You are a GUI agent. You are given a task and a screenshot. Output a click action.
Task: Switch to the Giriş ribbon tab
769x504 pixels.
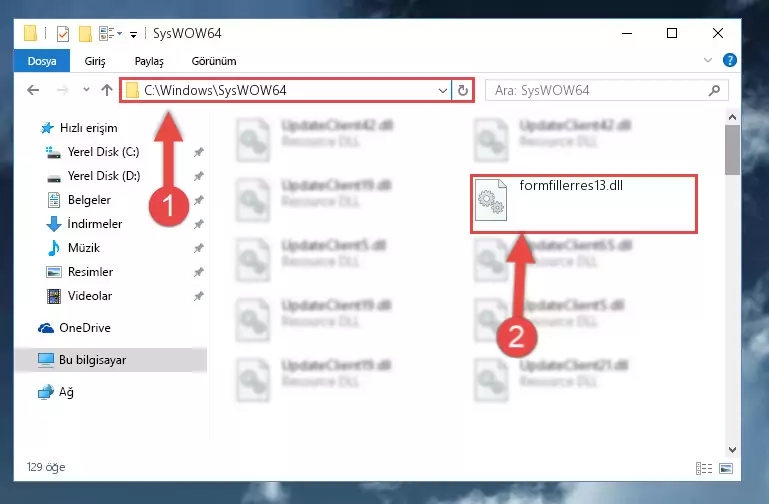(x=95, y=61)
